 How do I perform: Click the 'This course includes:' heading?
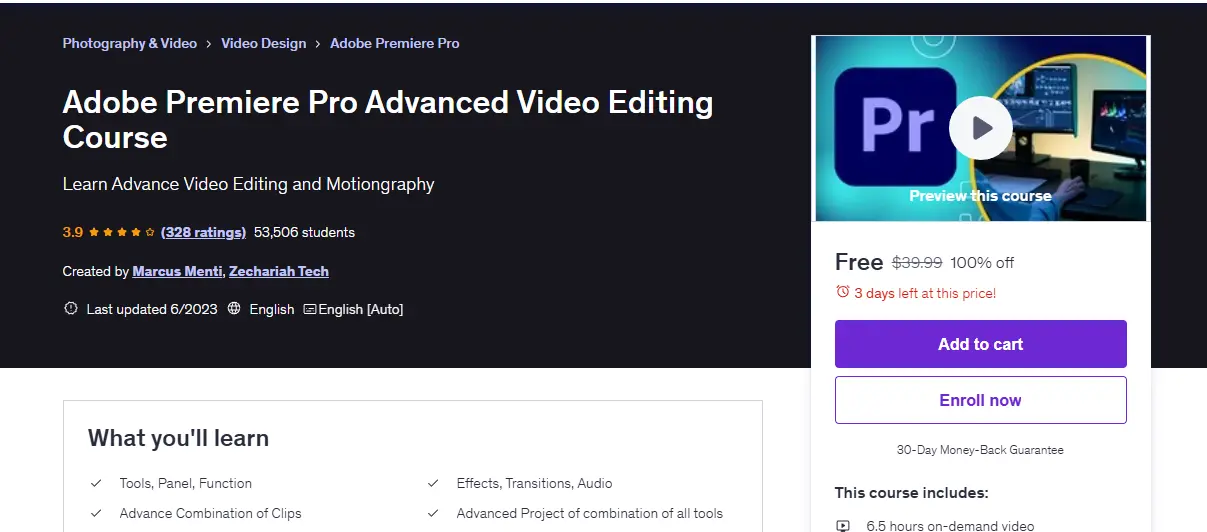point(912,492)
